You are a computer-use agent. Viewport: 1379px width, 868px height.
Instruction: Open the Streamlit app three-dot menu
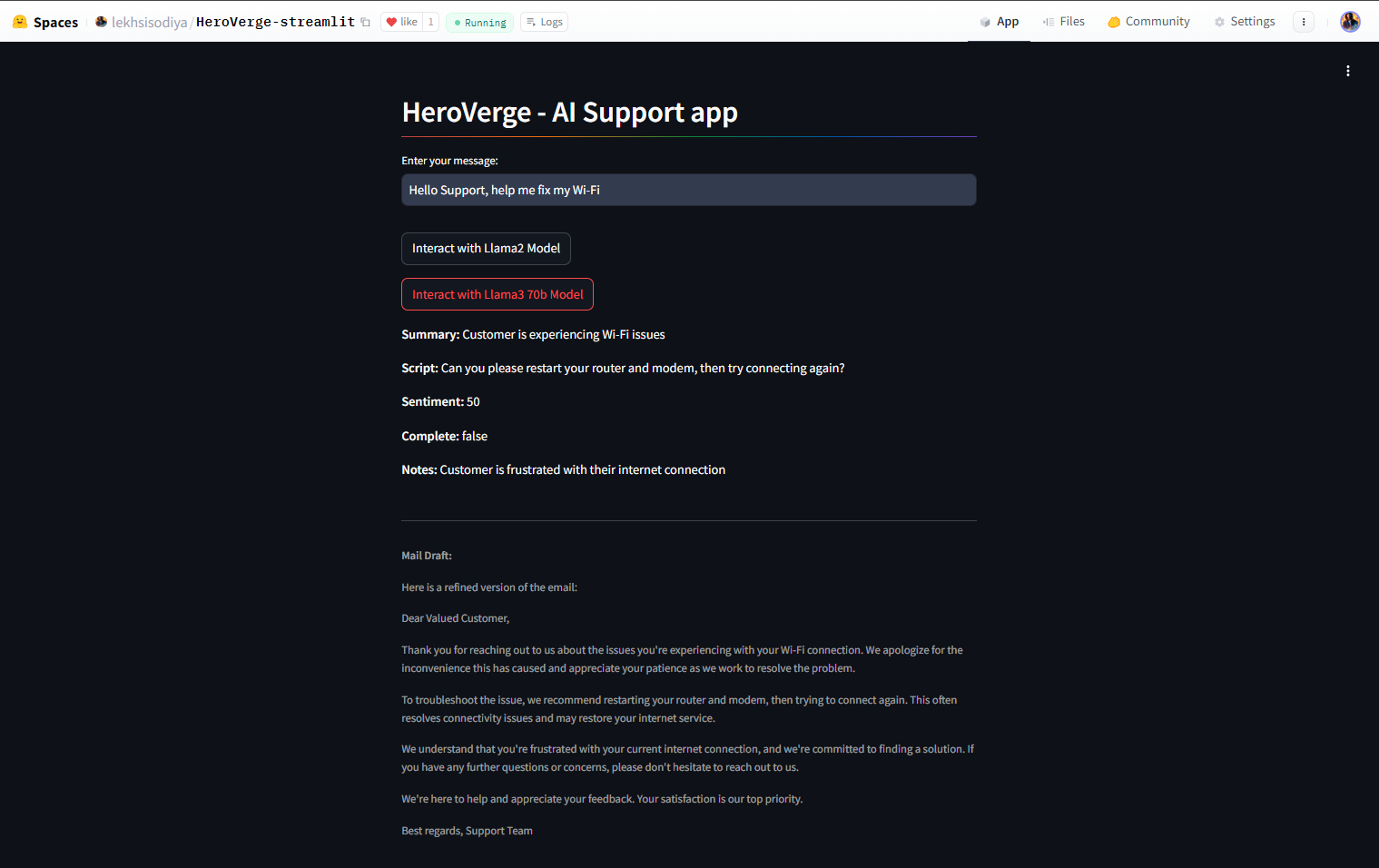coord(1348,71)
